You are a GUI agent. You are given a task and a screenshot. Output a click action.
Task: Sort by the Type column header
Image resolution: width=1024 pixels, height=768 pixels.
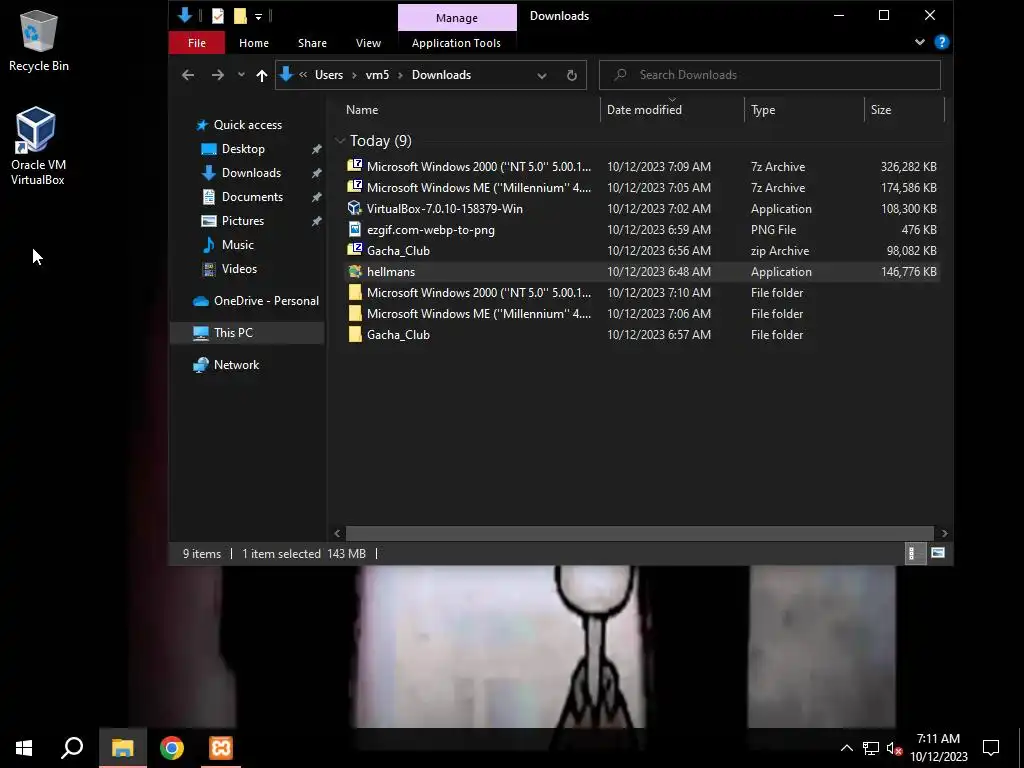[x=804, y=110]
